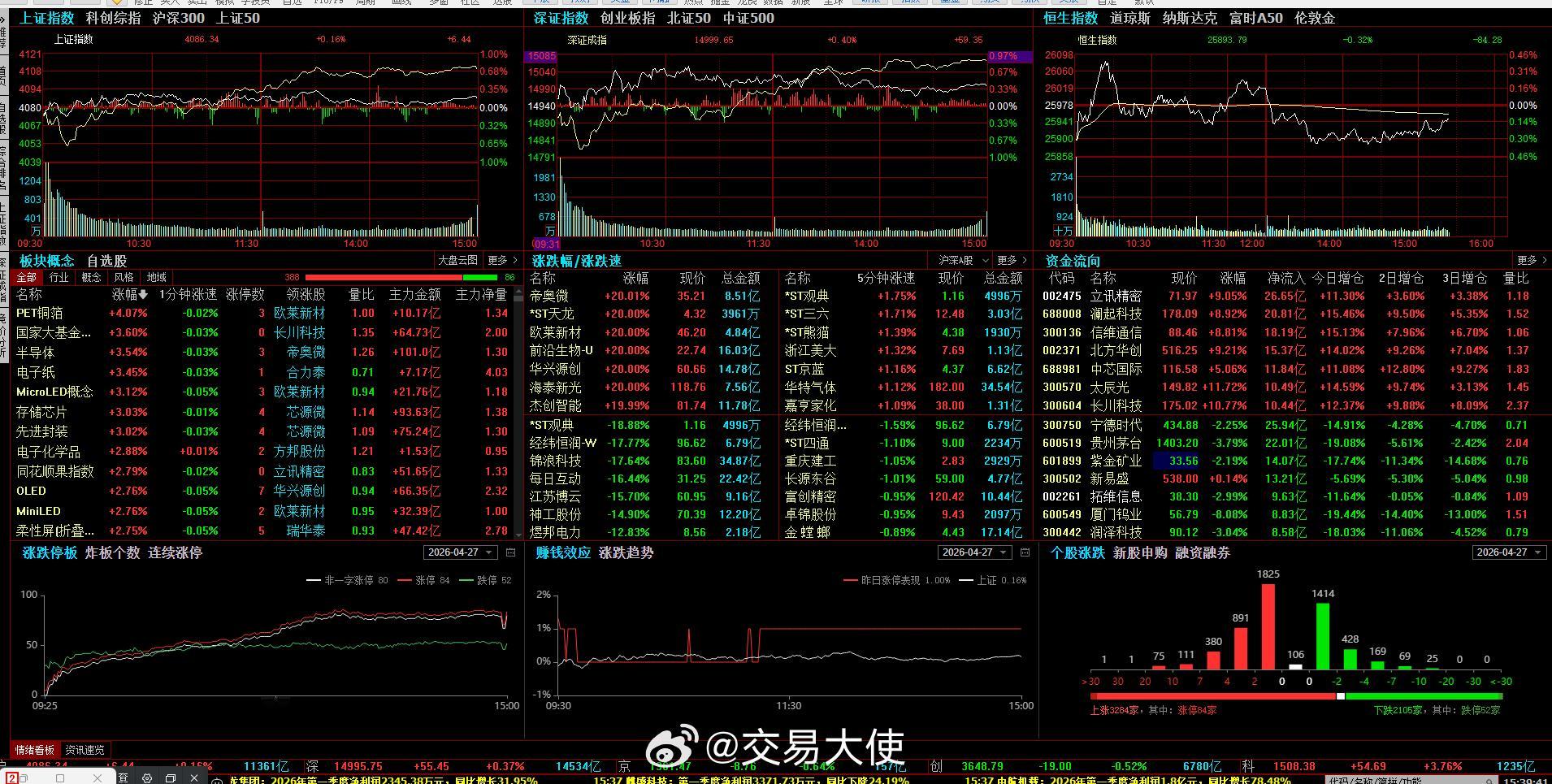The image size is (1552, 784).
Task: Open the 个股涨跌 date dropdown 2026-04-27
Action: pos(1509,552)
